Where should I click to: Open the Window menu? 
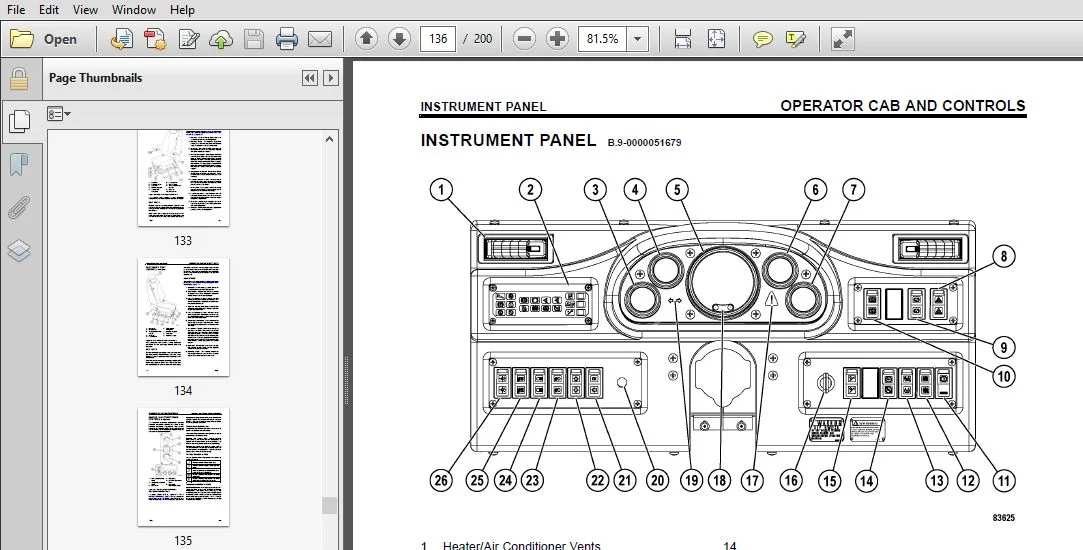click(133, 10)
